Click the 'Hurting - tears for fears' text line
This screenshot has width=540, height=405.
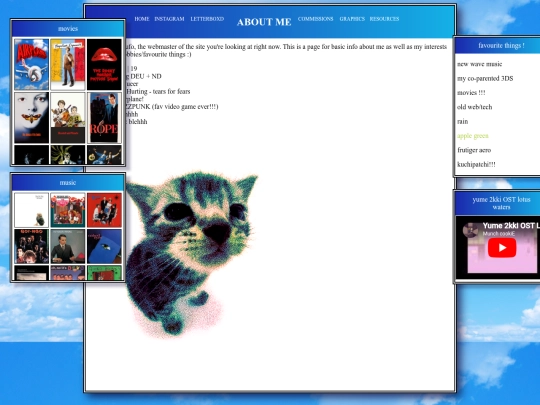click(x=158, y=91)
